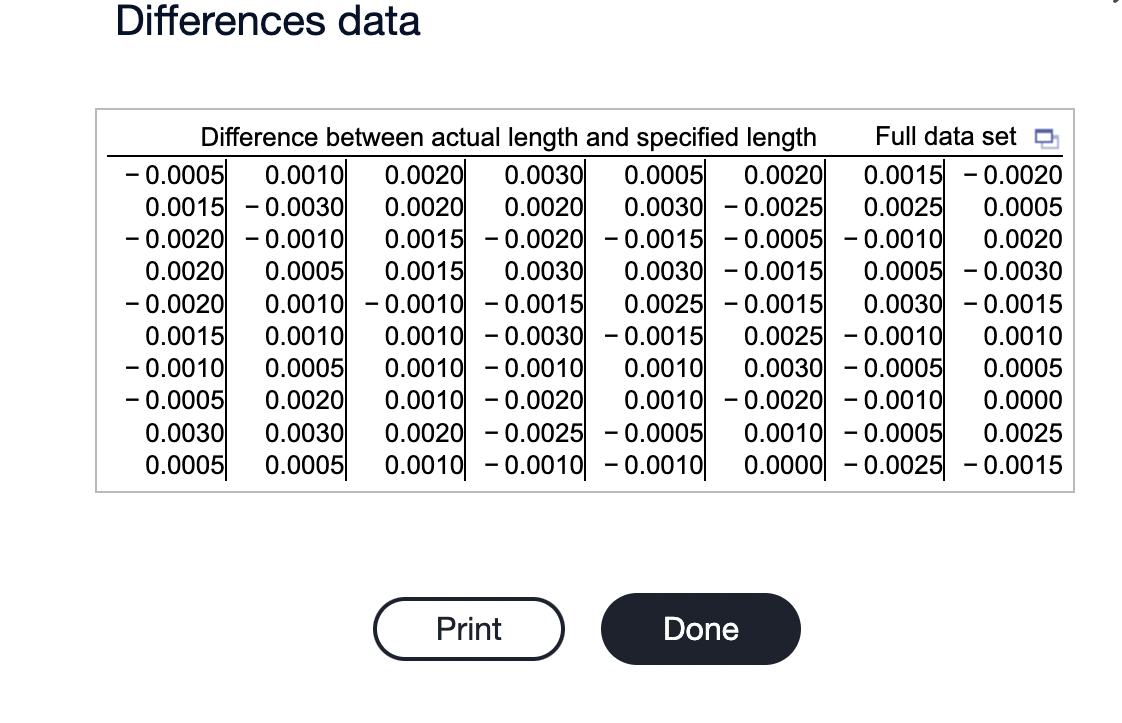Viewport: 1122px width, 723px height.
Task: Click -0.0025 in the second data row
Action: tap(774, 207)
